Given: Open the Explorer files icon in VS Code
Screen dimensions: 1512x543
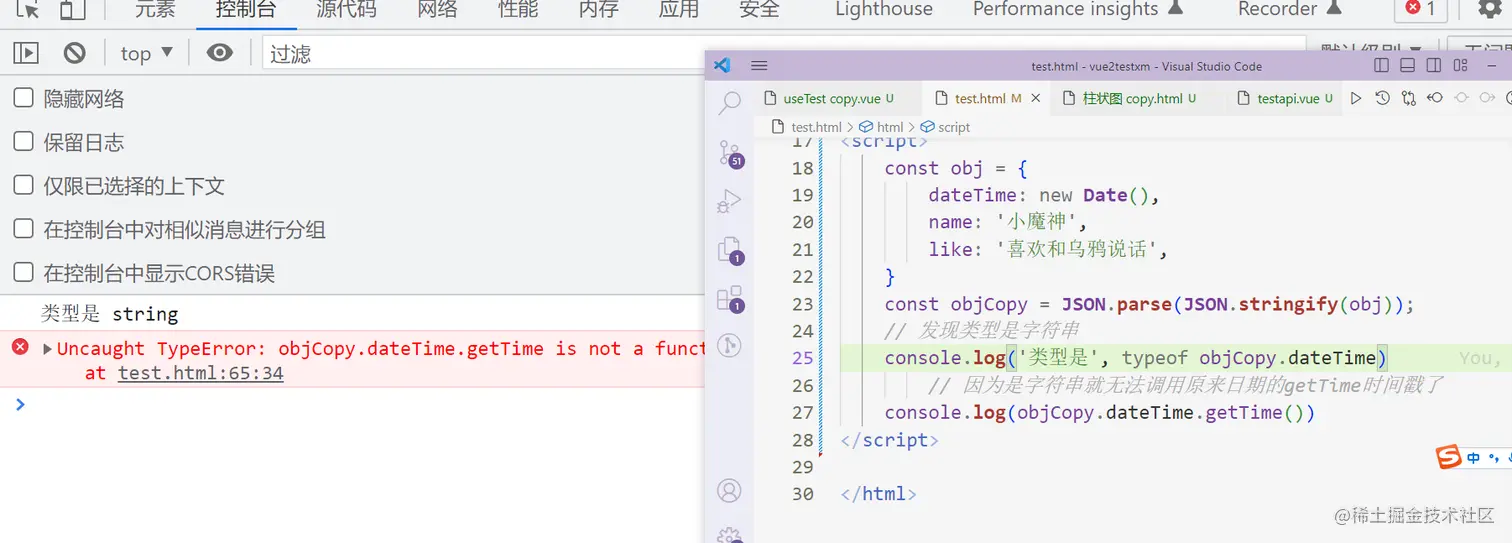Looking at the screenshot, I should tap(730, 251).
